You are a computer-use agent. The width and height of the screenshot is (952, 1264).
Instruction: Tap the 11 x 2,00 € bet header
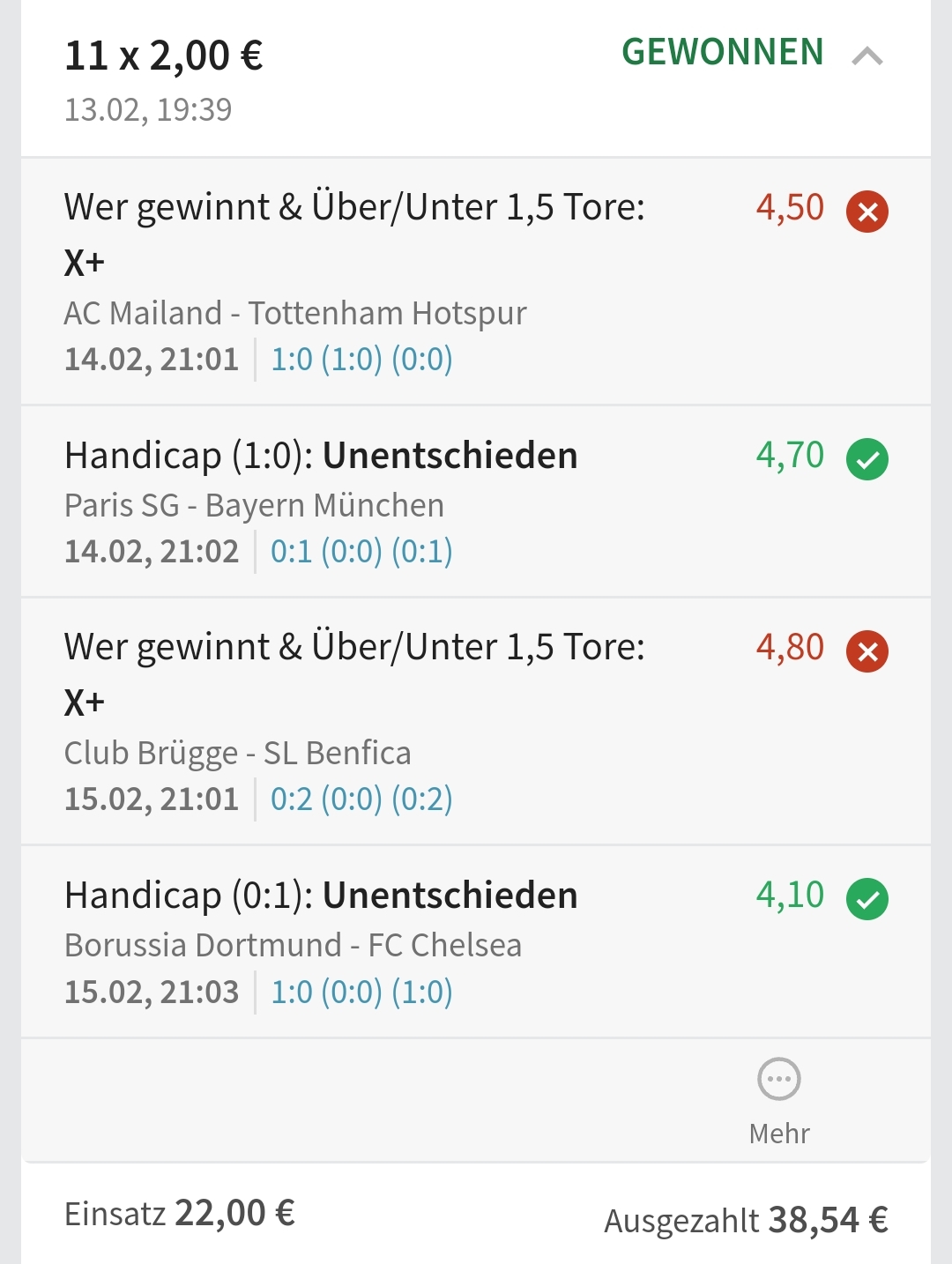(164, 56)
